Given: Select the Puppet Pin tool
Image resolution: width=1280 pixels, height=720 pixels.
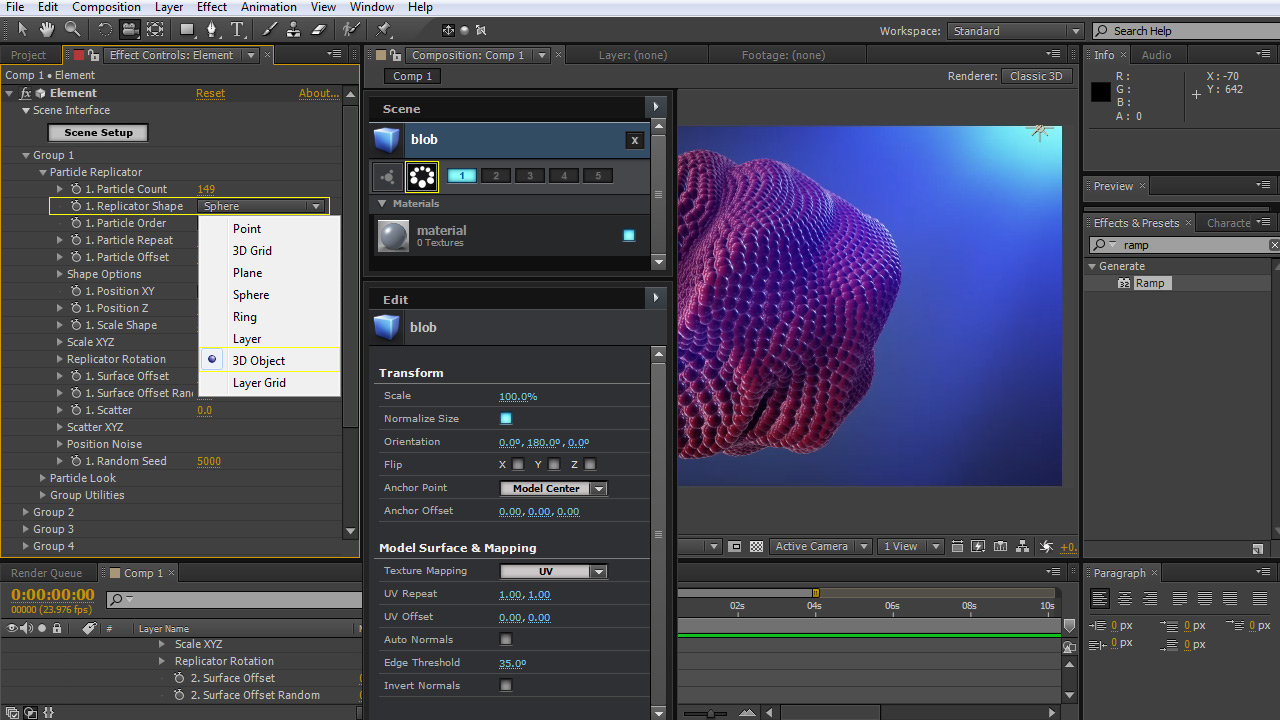Looking at the screenshot, I should (x=384, y=30).
